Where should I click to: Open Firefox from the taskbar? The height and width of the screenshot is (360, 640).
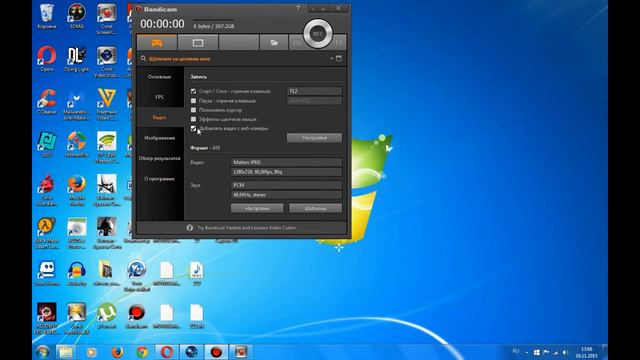[117, 352]
